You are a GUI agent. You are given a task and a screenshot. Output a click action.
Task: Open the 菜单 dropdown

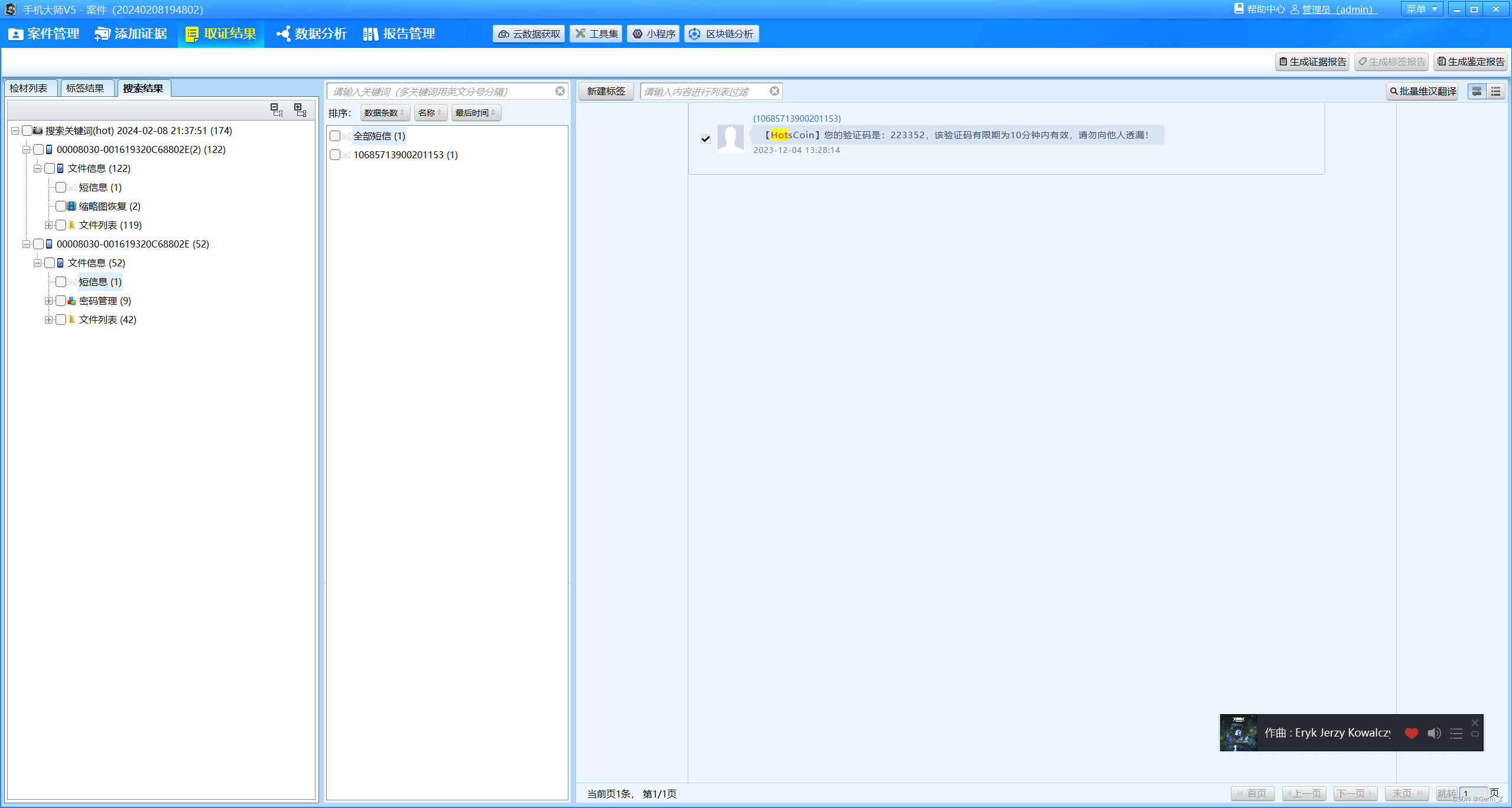(x=1421, y=9)
